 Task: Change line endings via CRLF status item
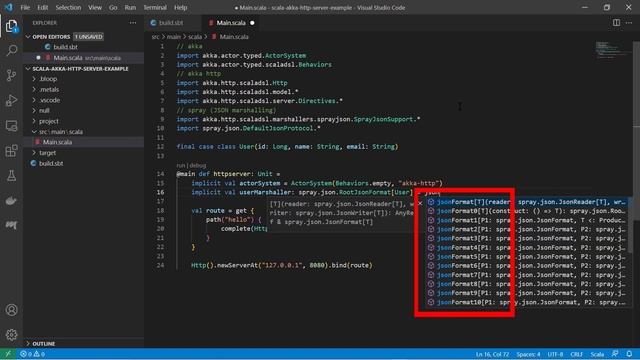(576, 354)
